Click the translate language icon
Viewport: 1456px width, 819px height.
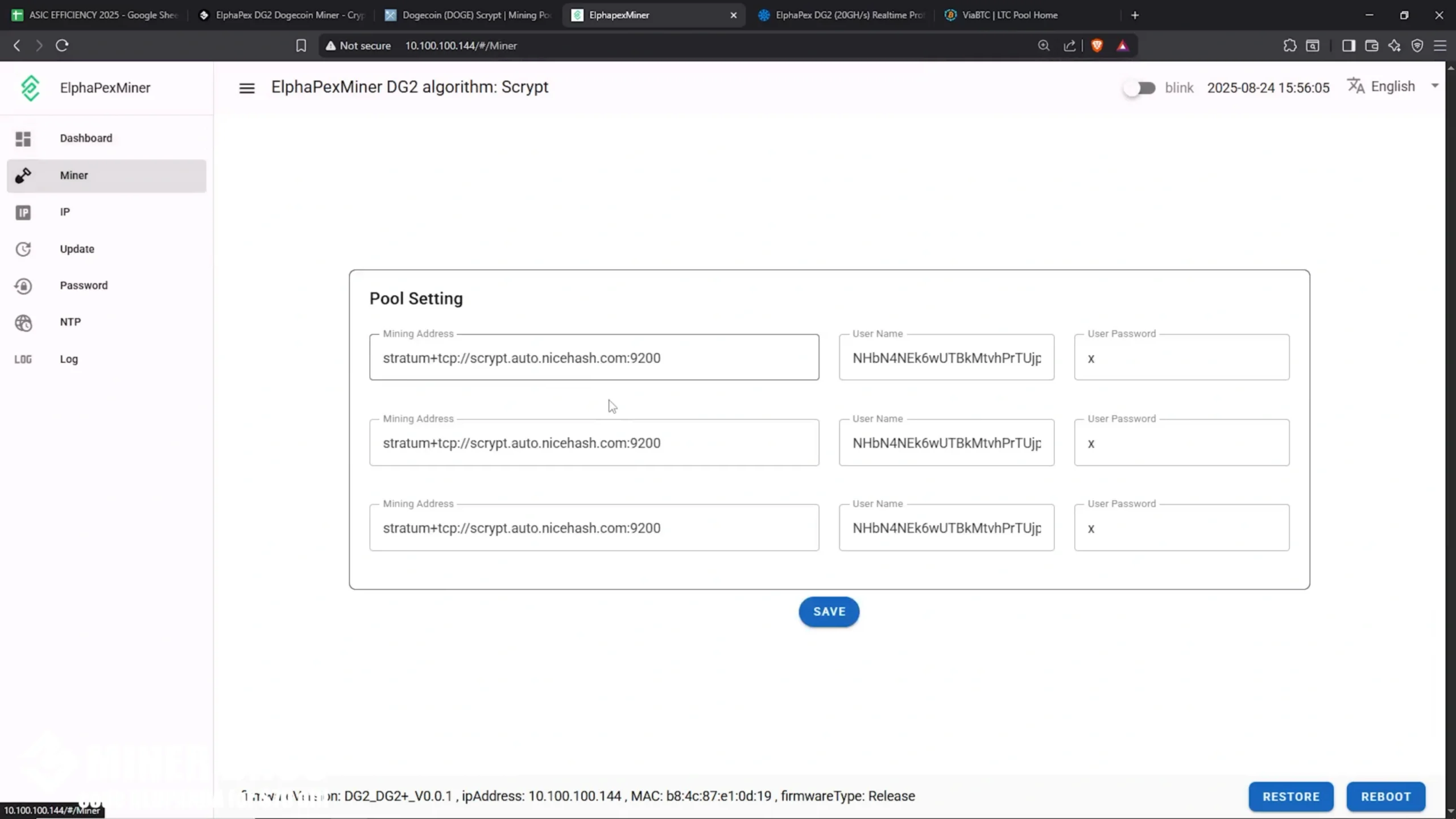(x=1356, y=86)
